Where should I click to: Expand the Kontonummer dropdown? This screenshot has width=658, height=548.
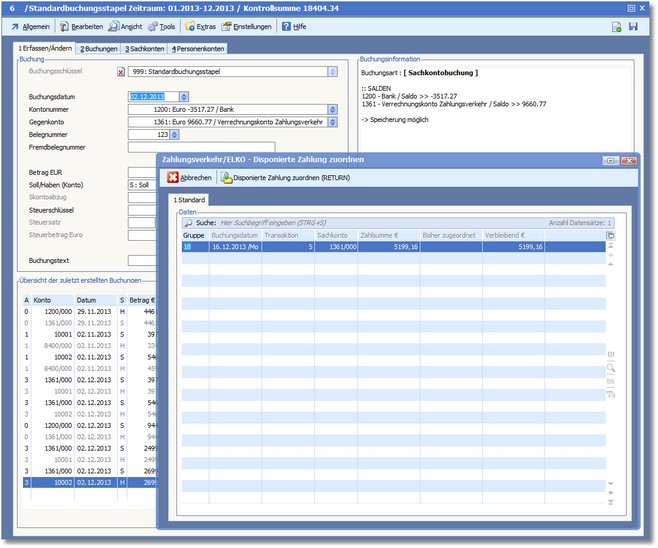coord(331,109)
